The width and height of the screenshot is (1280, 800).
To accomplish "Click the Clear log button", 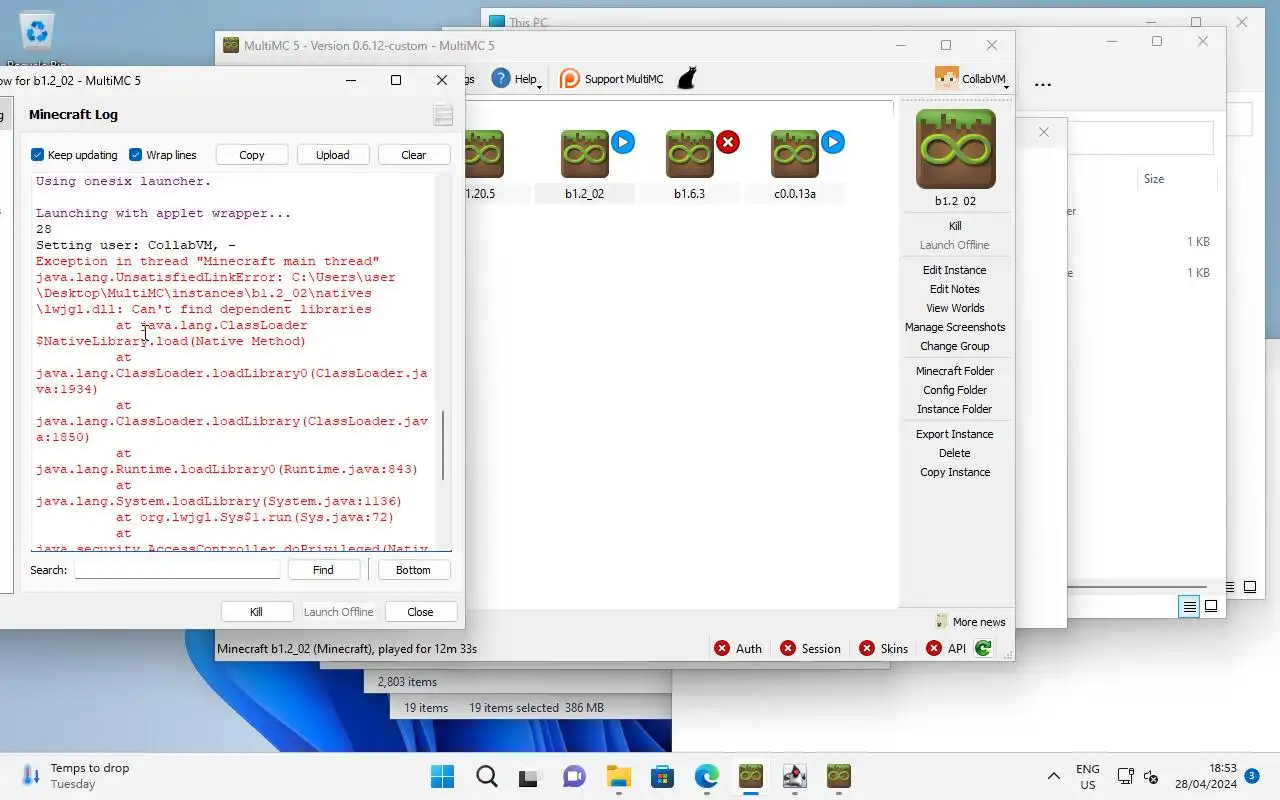I will tap(414, 155).
